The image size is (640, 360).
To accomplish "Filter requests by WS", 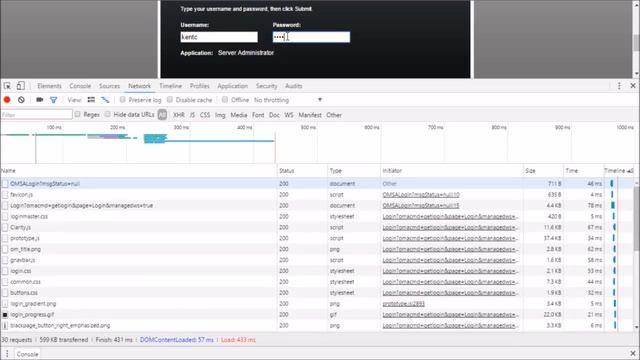I will (x=289, y=115).
